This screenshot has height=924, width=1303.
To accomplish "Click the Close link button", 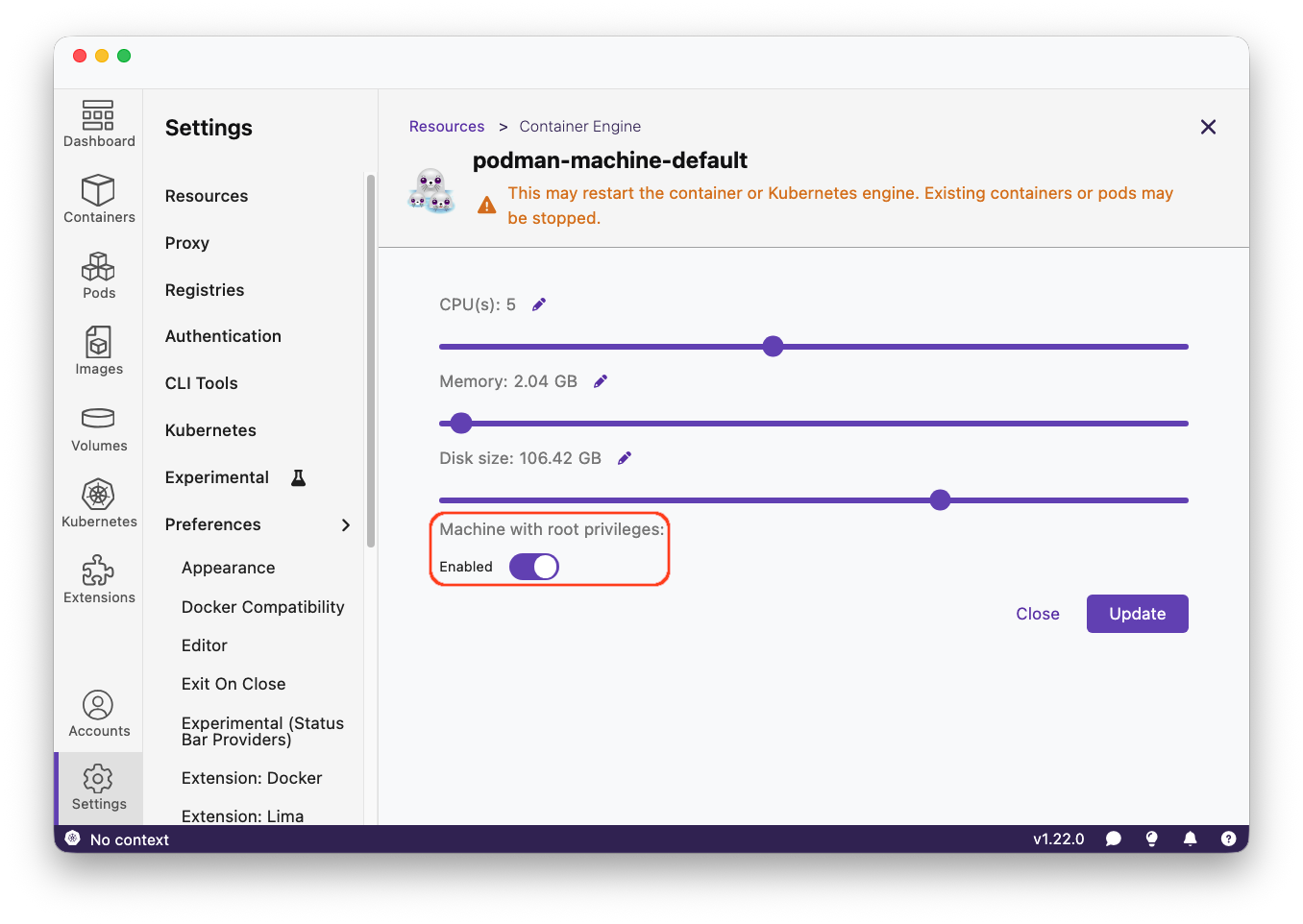I will point(1037,614).
